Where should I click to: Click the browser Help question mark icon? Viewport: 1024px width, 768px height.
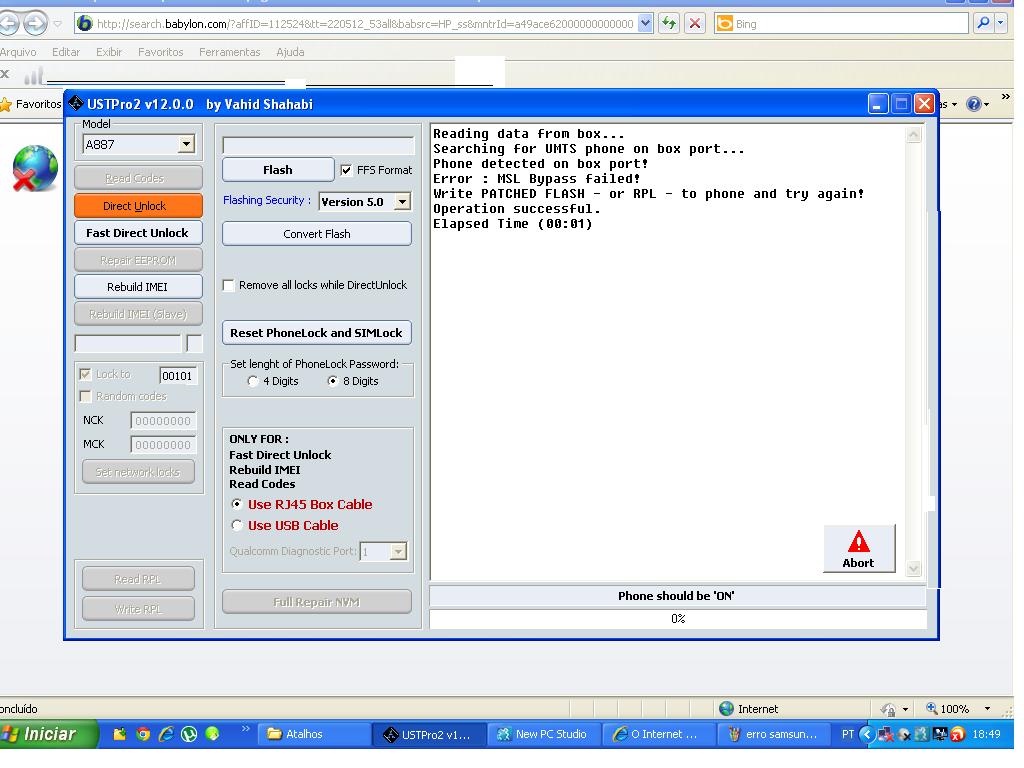coord(973,104)
